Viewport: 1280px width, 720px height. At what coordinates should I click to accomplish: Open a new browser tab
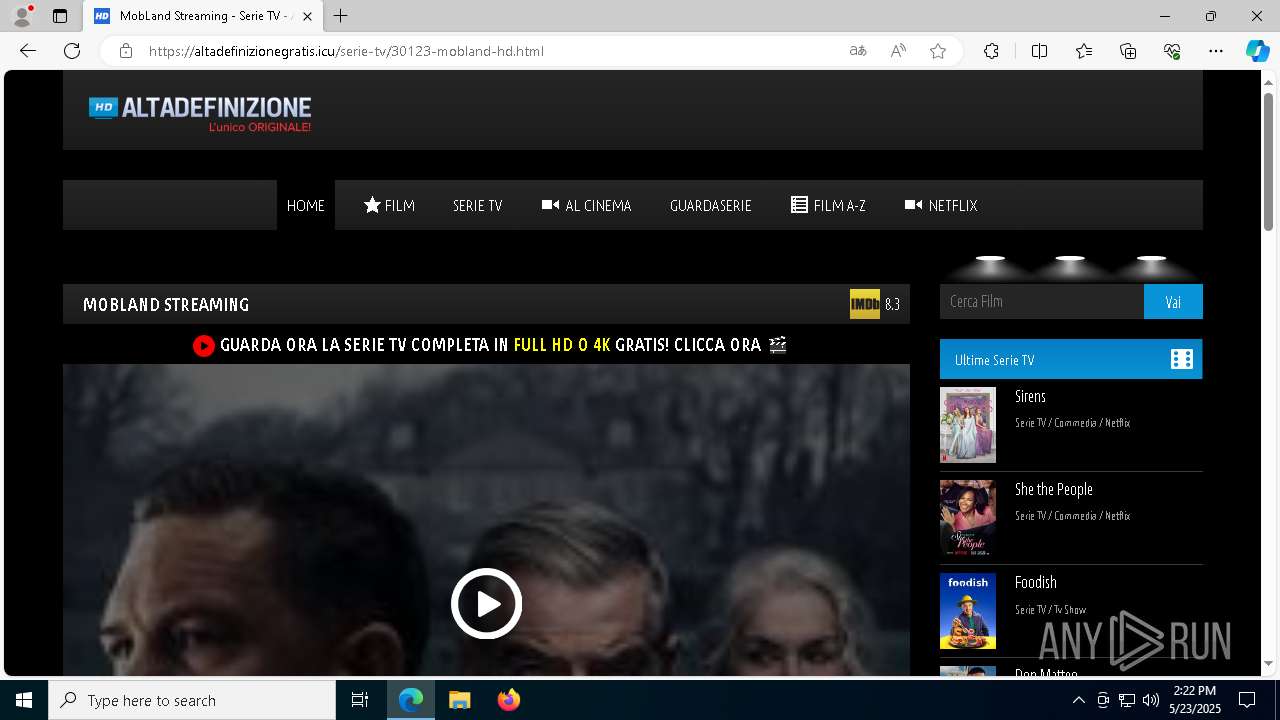(x=341, y=16)
